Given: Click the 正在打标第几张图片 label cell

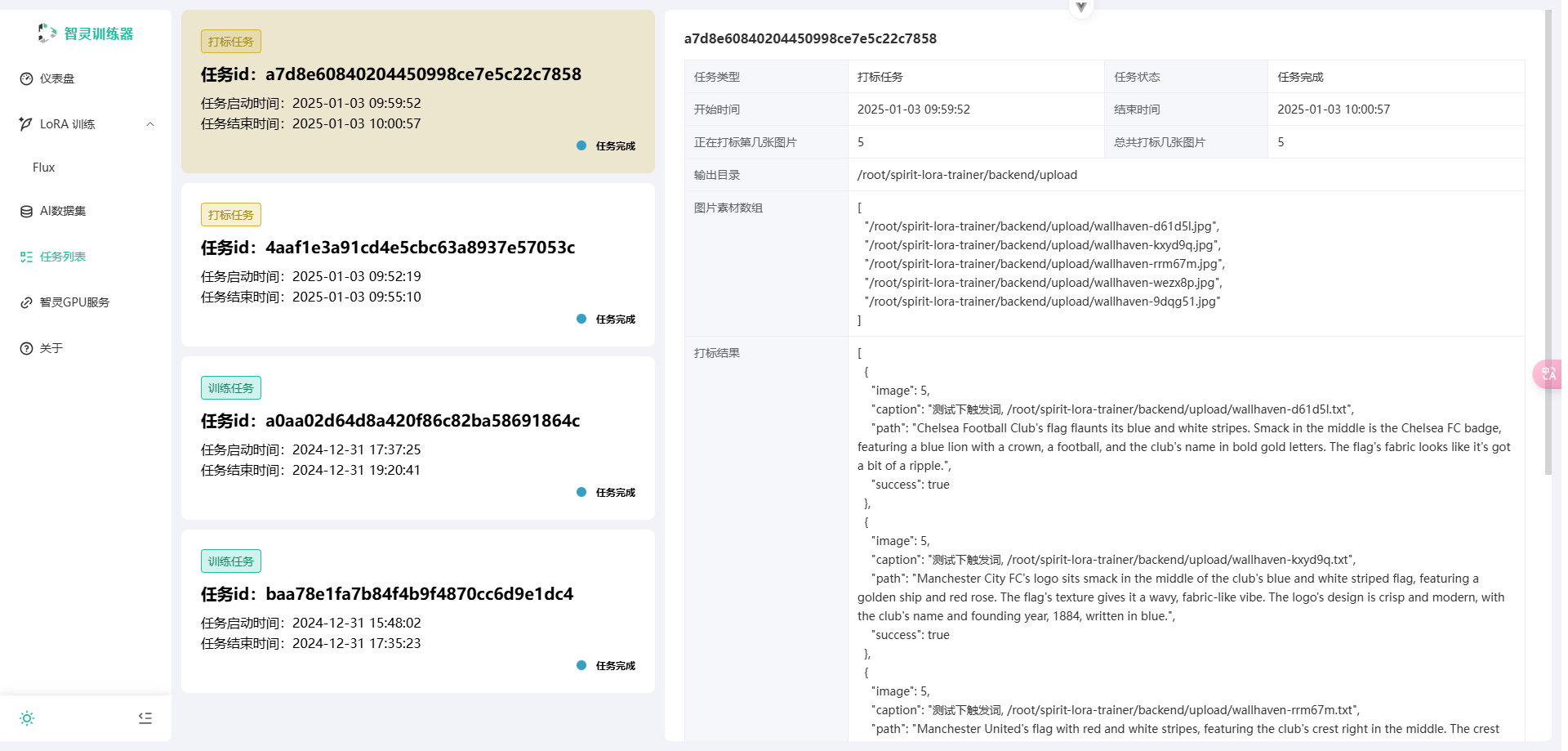Looking at the screenshot, I should point(766,142).
